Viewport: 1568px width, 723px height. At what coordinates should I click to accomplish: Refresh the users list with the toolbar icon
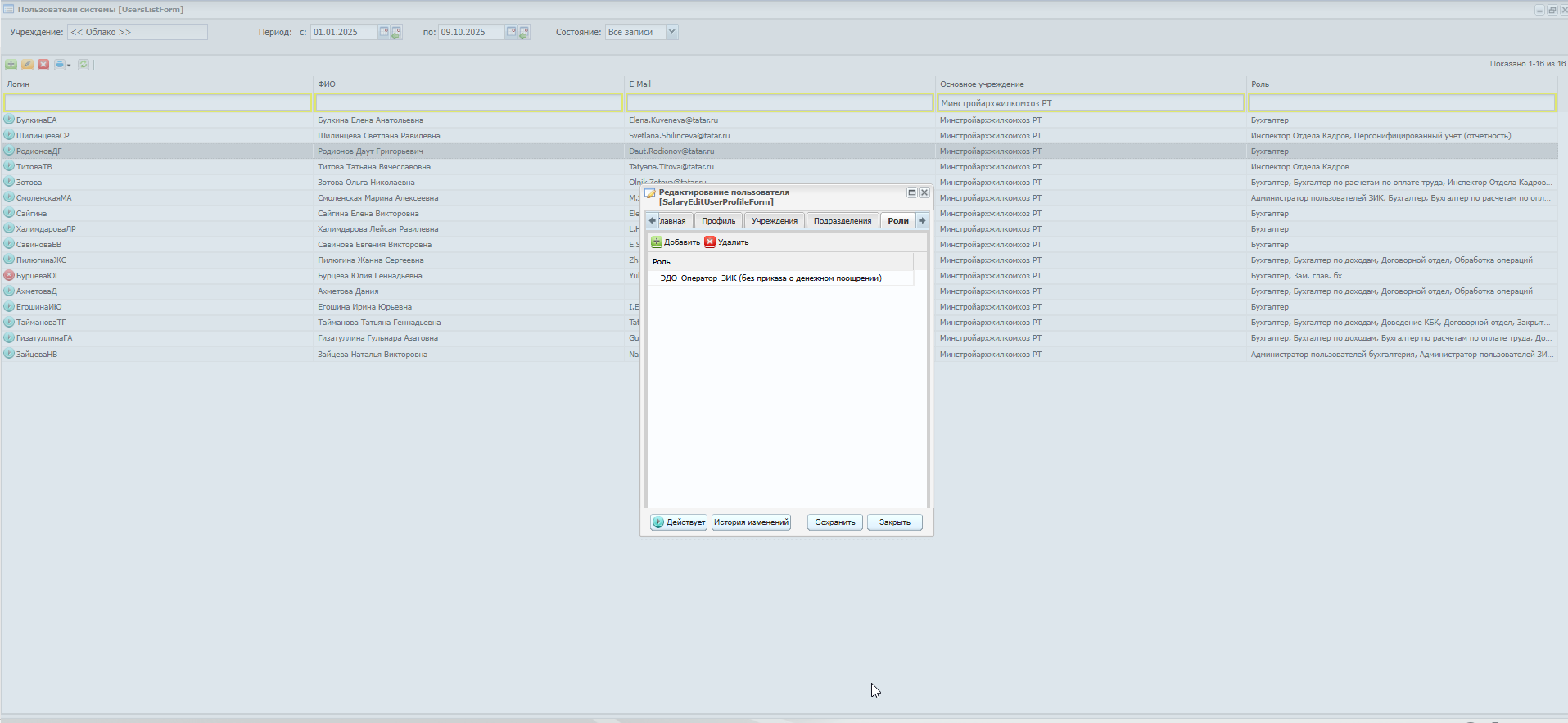pyautogui.click(x=84, y=65)
